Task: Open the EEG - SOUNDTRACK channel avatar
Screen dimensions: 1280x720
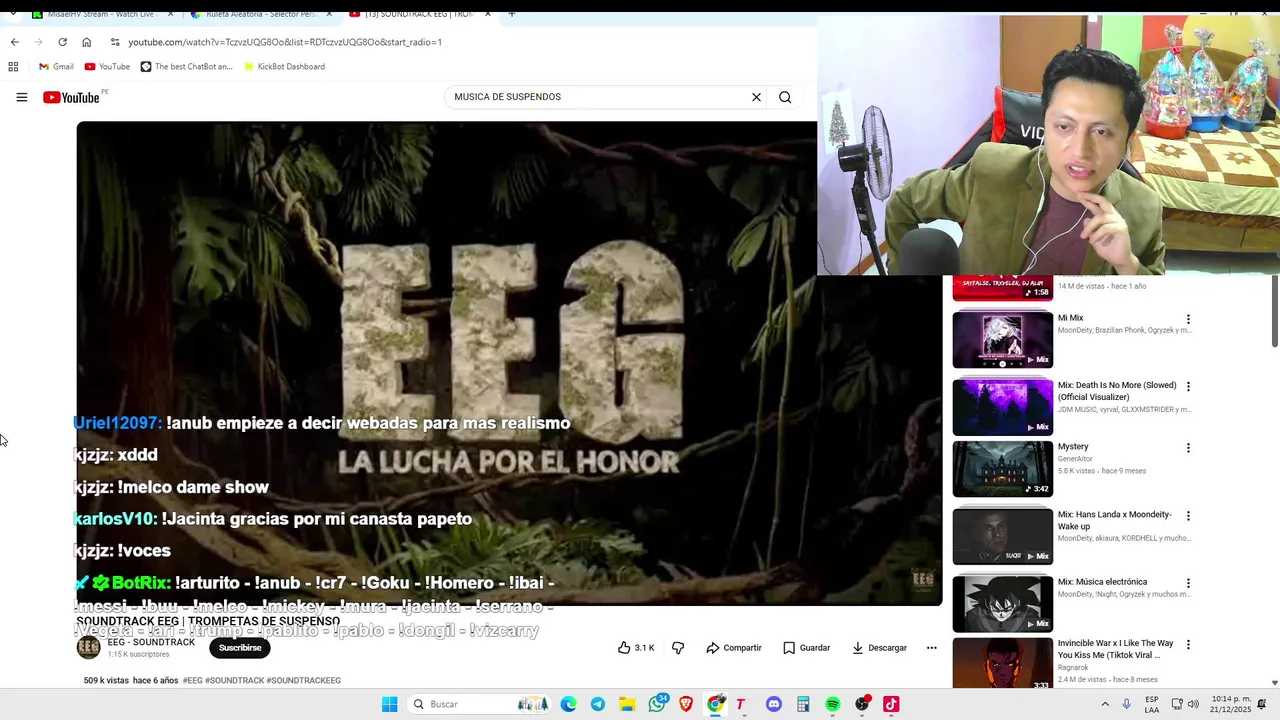Action: click(89, 647)
